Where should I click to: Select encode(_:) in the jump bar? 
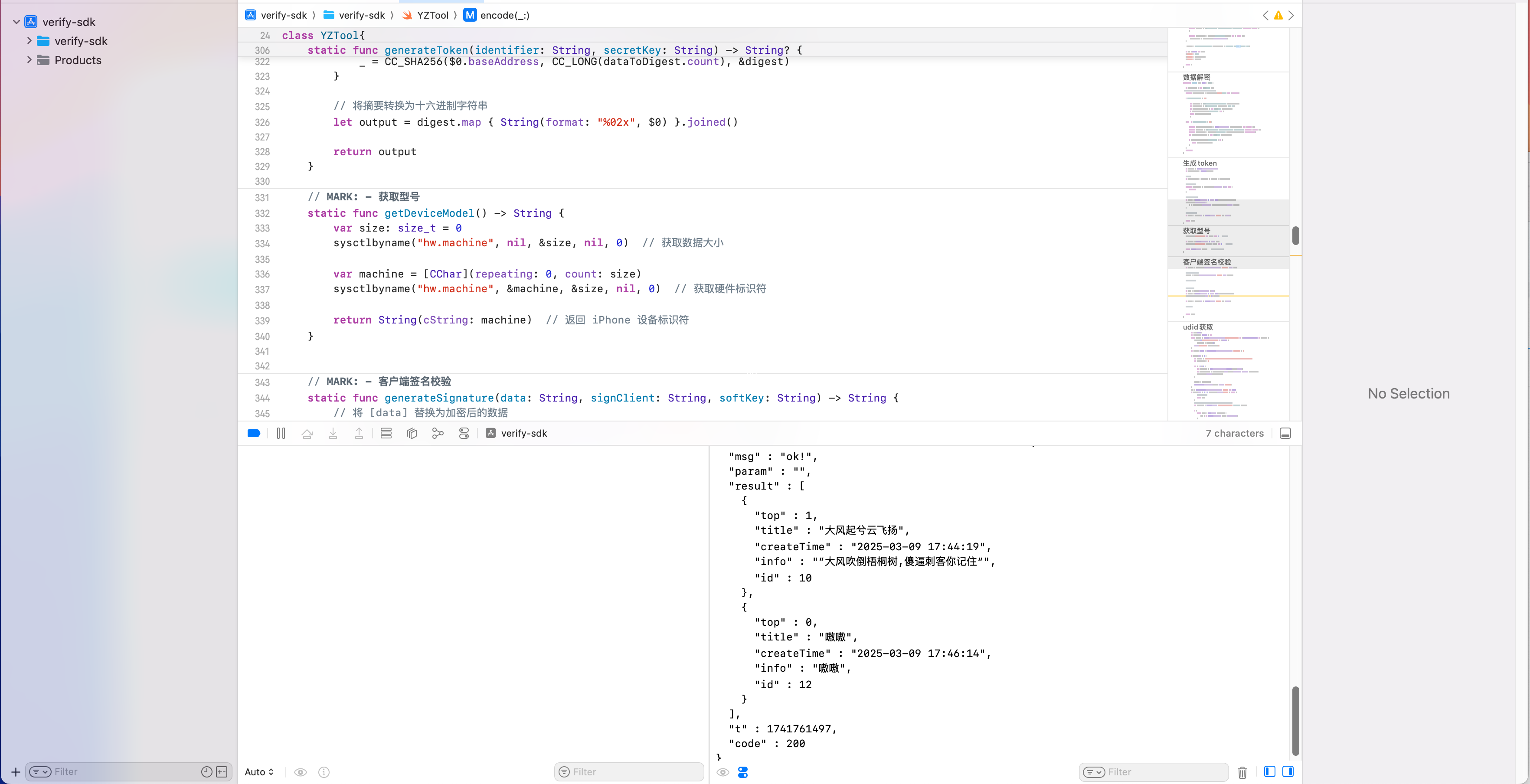point(504,16)
